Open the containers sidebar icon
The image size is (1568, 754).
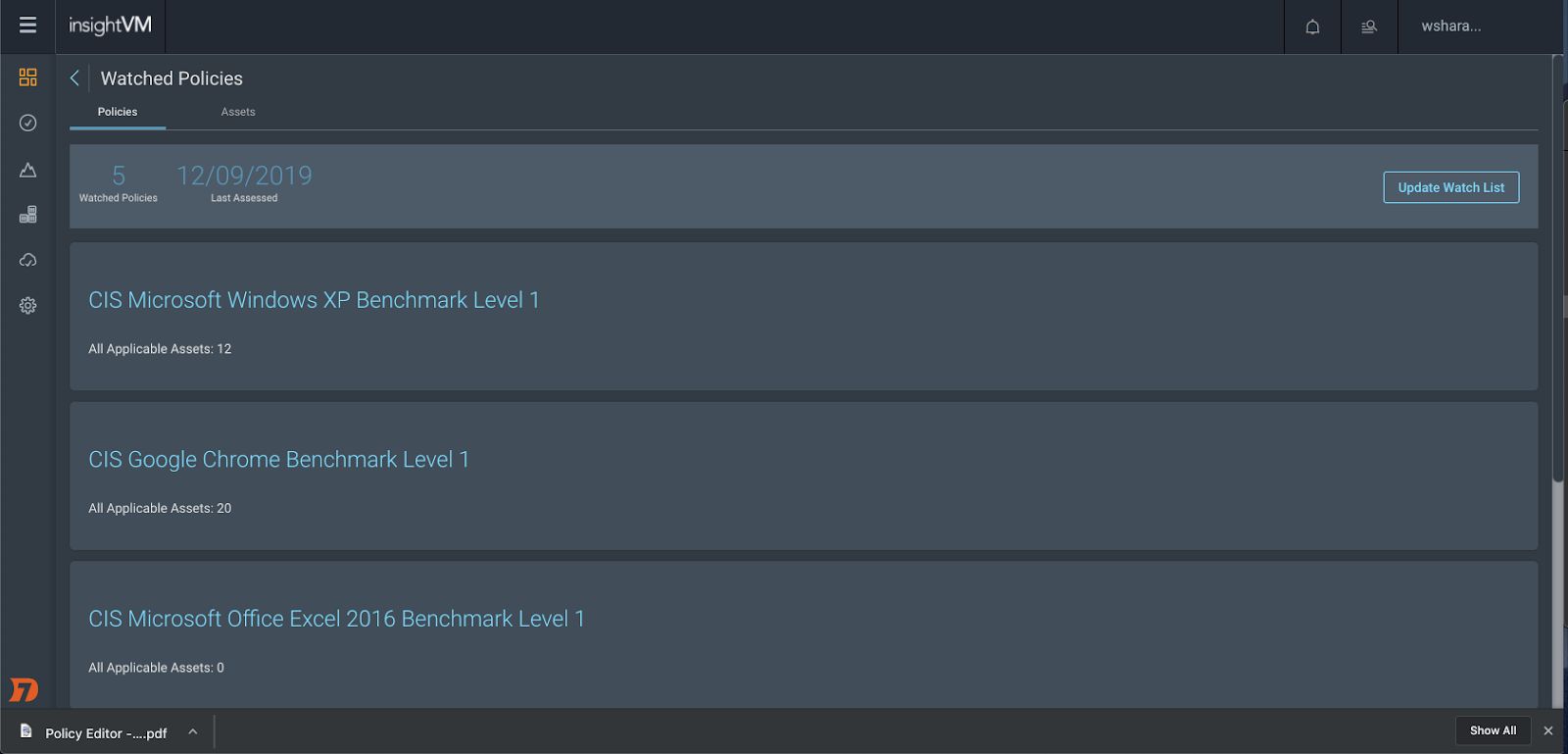[x=27, y=215]
